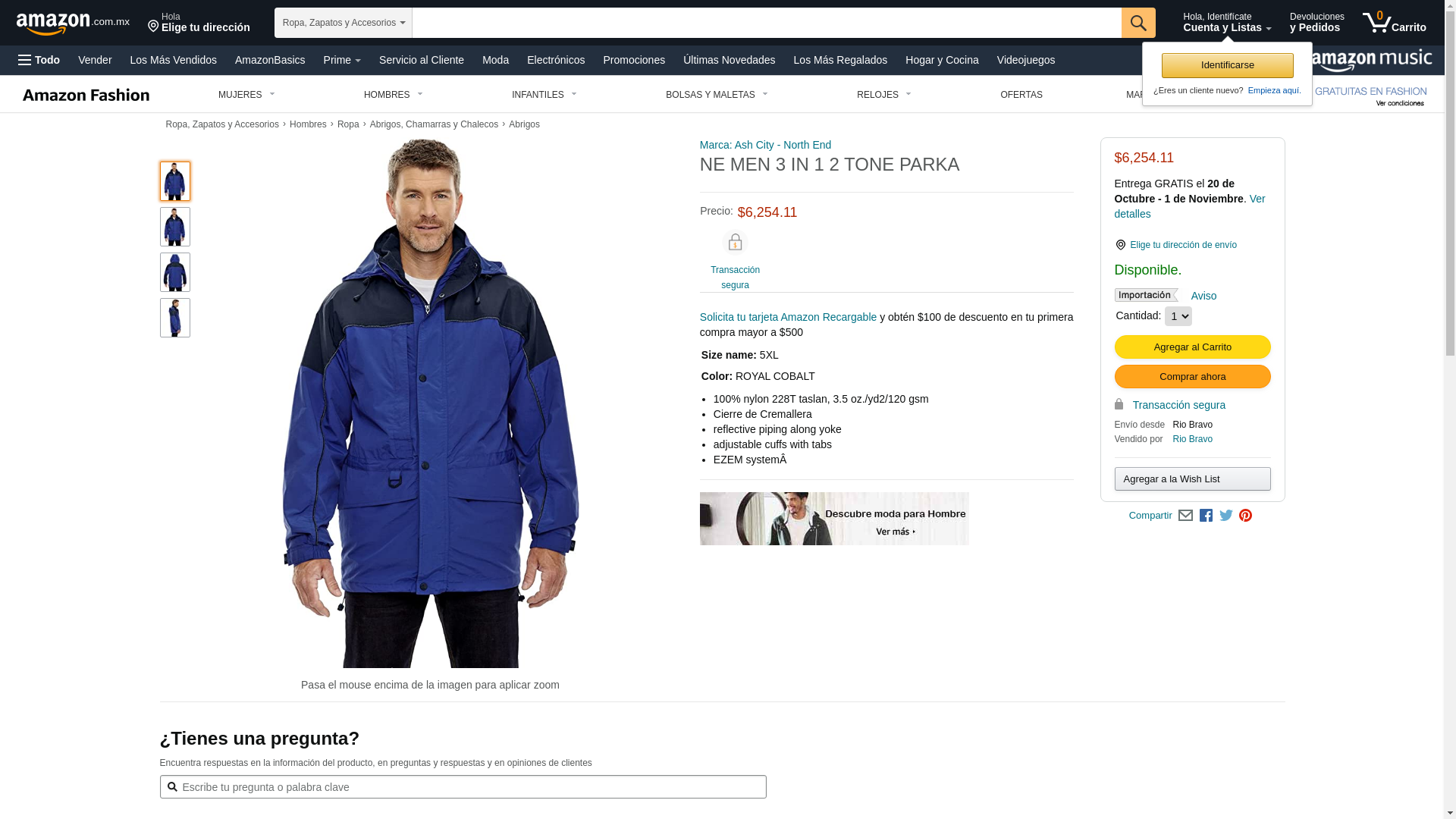Open the Promociones nav item
Viewport: 1456px width, 819px height.
click(634, 60)
